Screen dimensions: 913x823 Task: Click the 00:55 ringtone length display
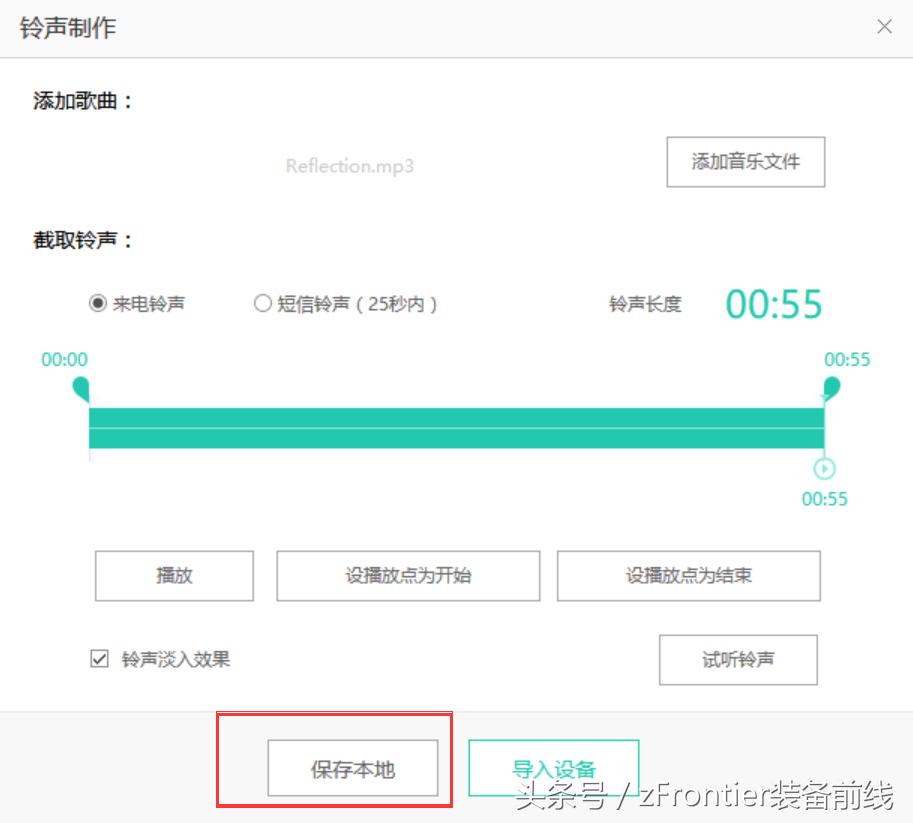click(773, 303)
